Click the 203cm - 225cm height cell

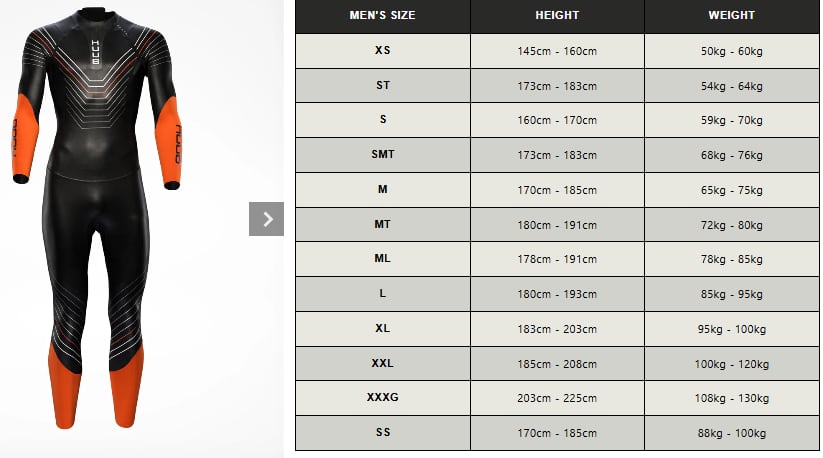click(x=557, y=398)
